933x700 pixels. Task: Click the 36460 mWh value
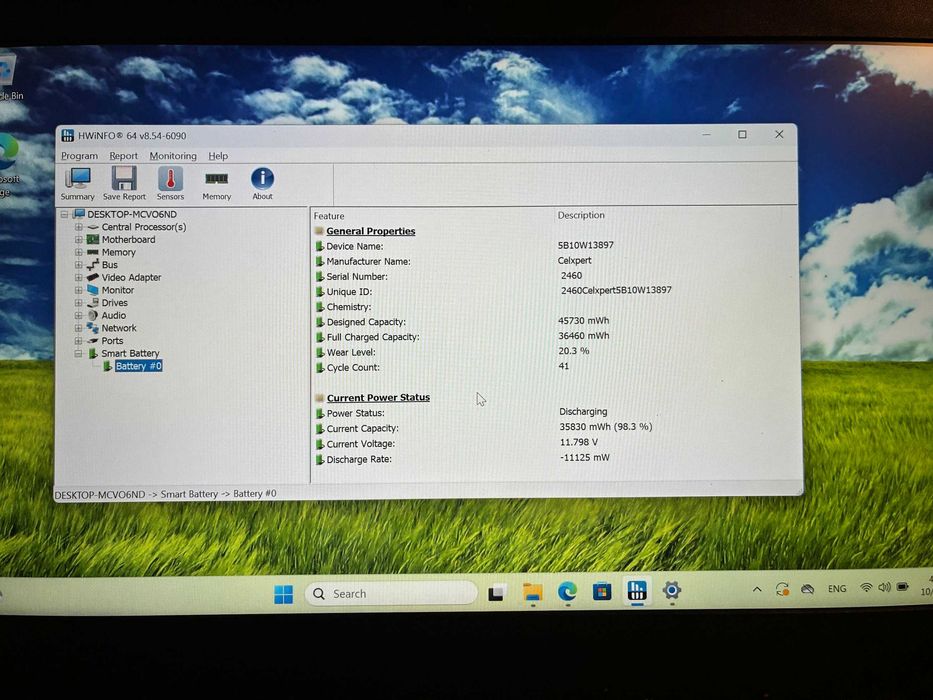pos(583,336)
